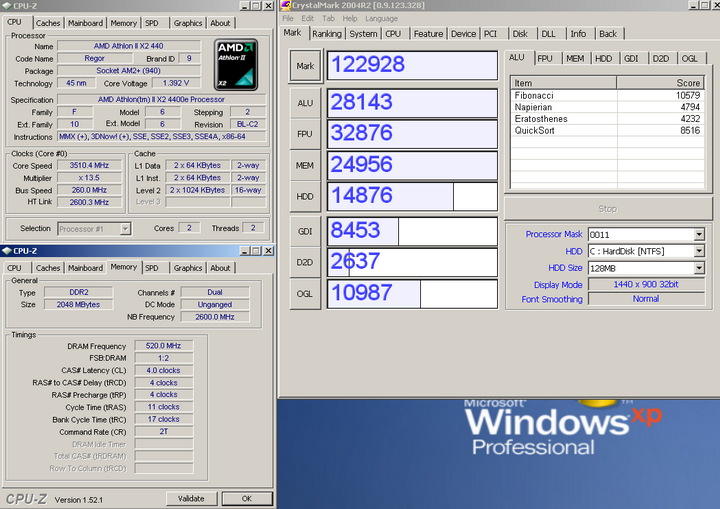Image resolution: width=720 pixels, height=509 pixels.
Task: Click the lower CPU-Z window title icon
Action: pyautogui.click(x=7, y=251)
